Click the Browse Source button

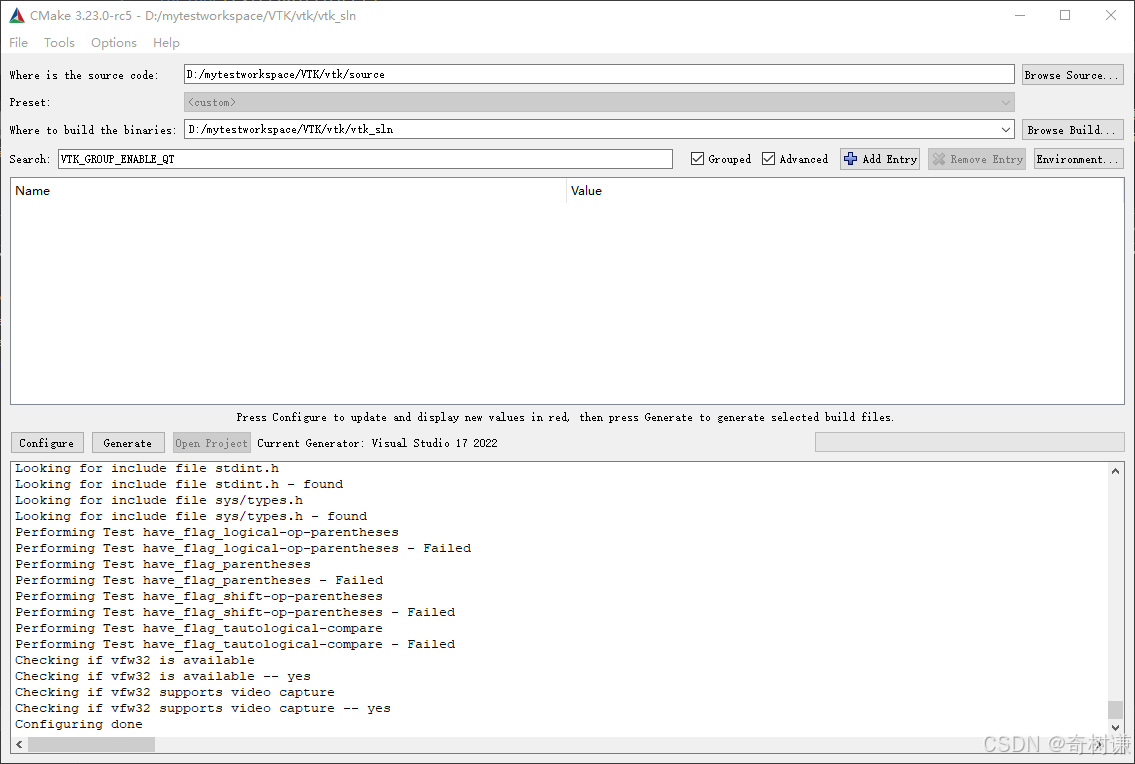[x=1073, y=75]
